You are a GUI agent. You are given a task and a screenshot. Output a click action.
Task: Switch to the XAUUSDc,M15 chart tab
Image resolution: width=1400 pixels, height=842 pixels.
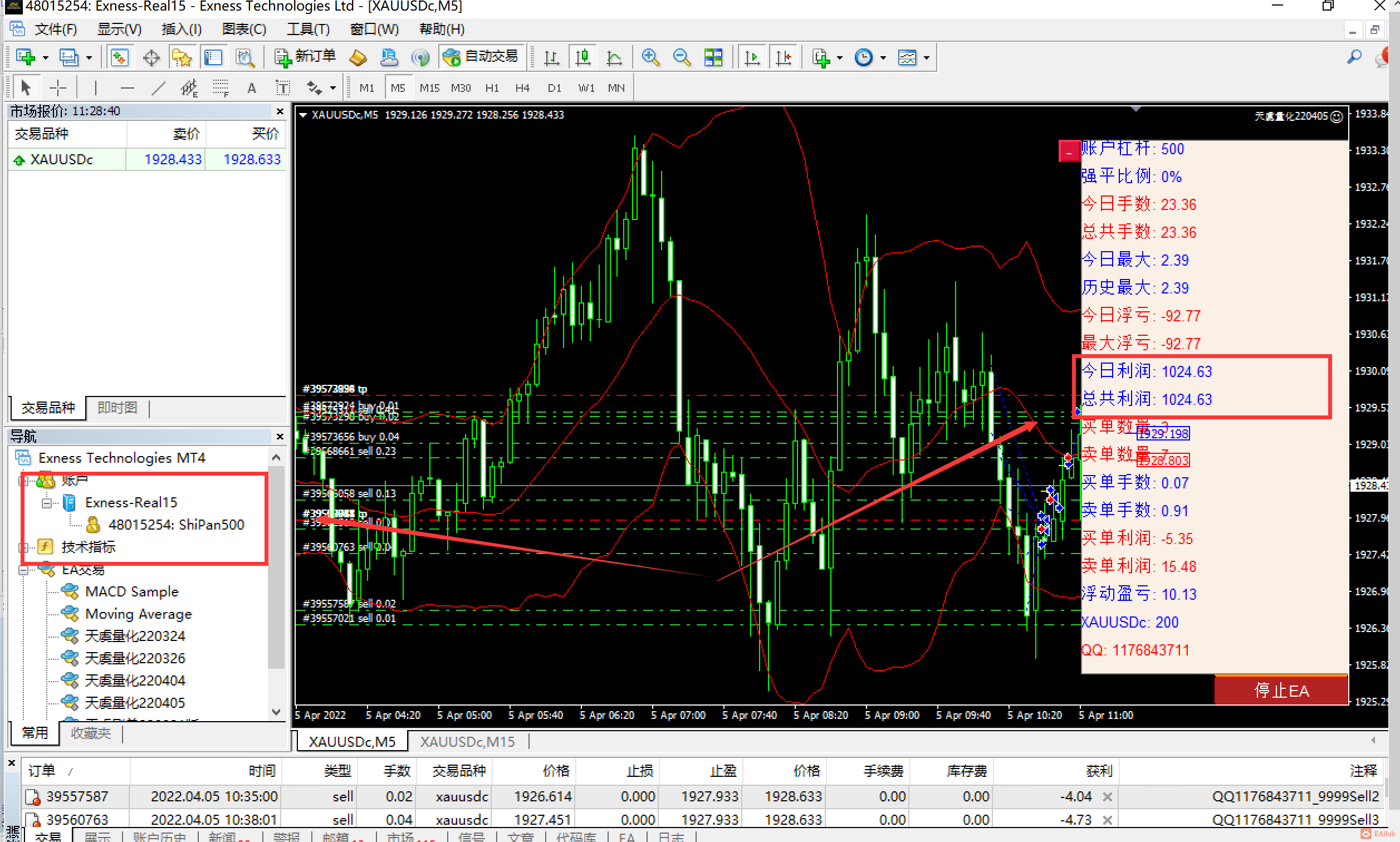[467, 741]
